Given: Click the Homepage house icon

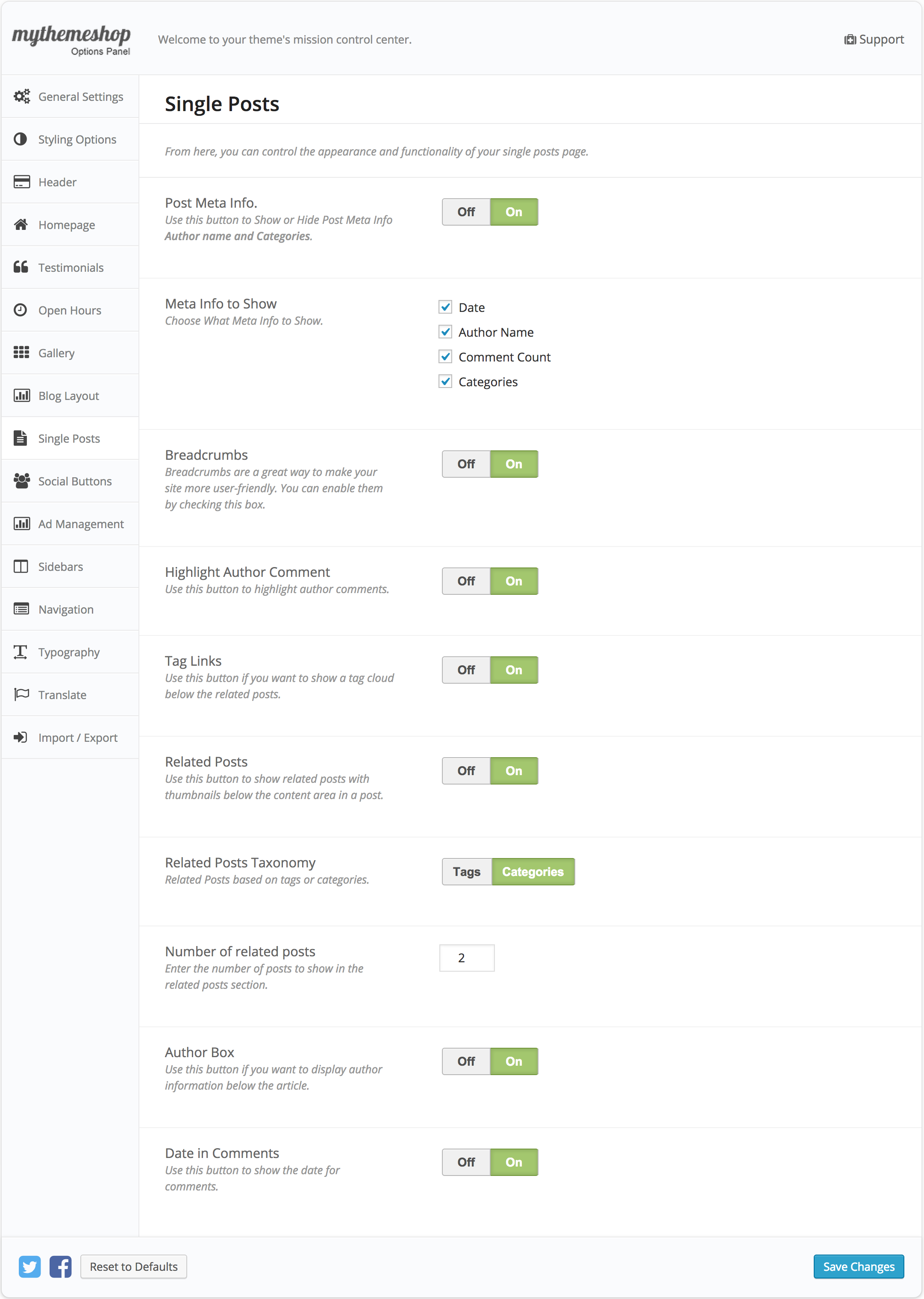Looking at the screenshot, I should pyautogui.click(x=21, y=225).
